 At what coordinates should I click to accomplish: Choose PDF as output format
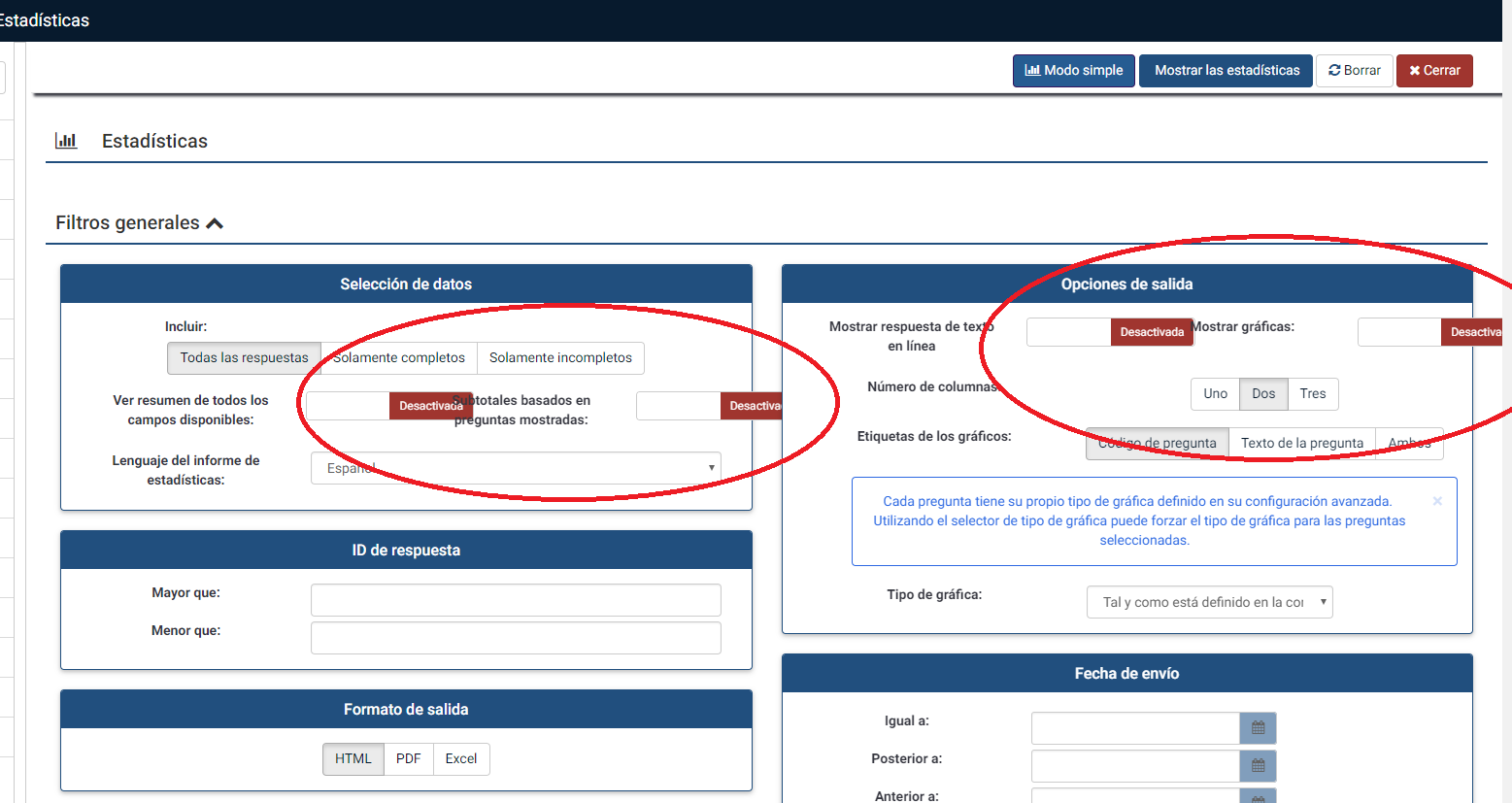pos(408,759)
